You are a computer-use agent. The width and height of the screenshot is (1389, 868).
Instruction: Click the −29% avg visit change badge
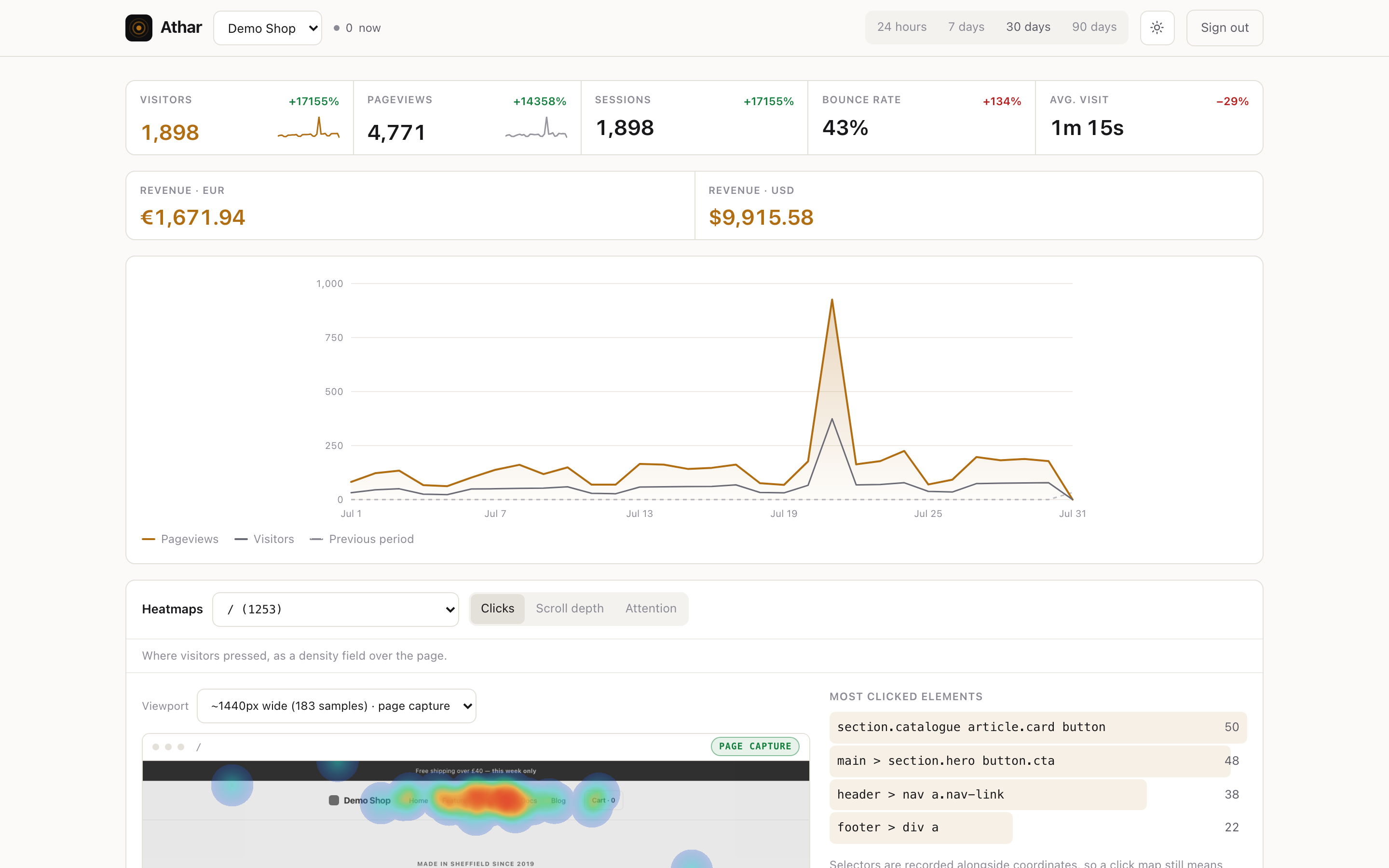(1232, 102)
